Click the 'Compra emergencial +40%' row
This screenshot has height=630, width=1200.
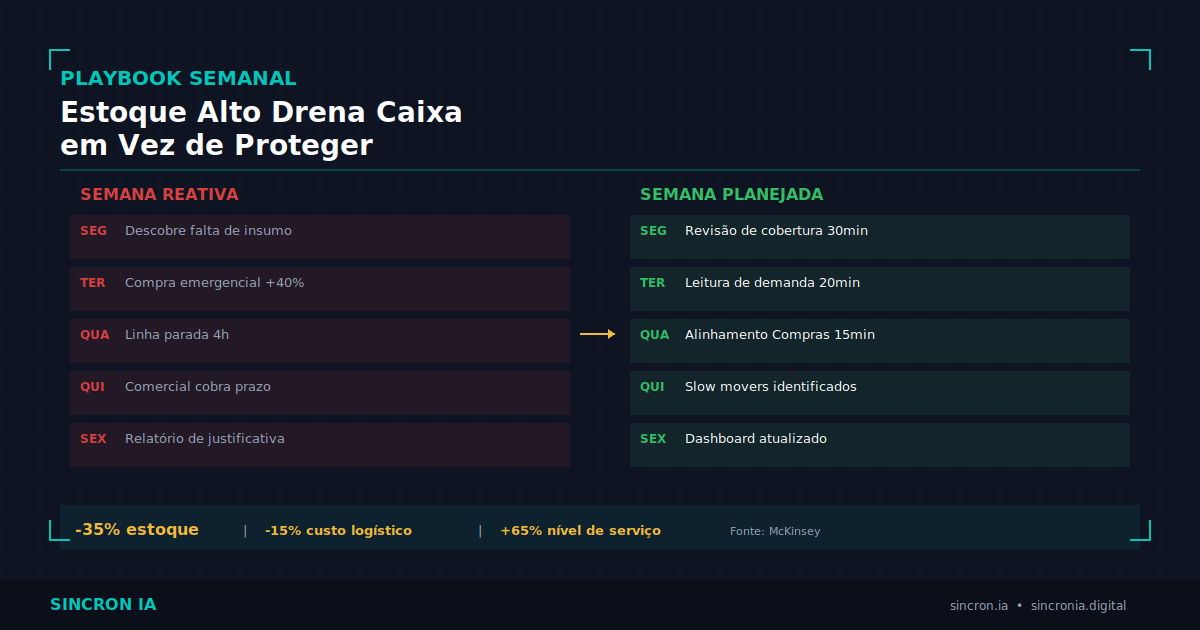coord(320,289)
